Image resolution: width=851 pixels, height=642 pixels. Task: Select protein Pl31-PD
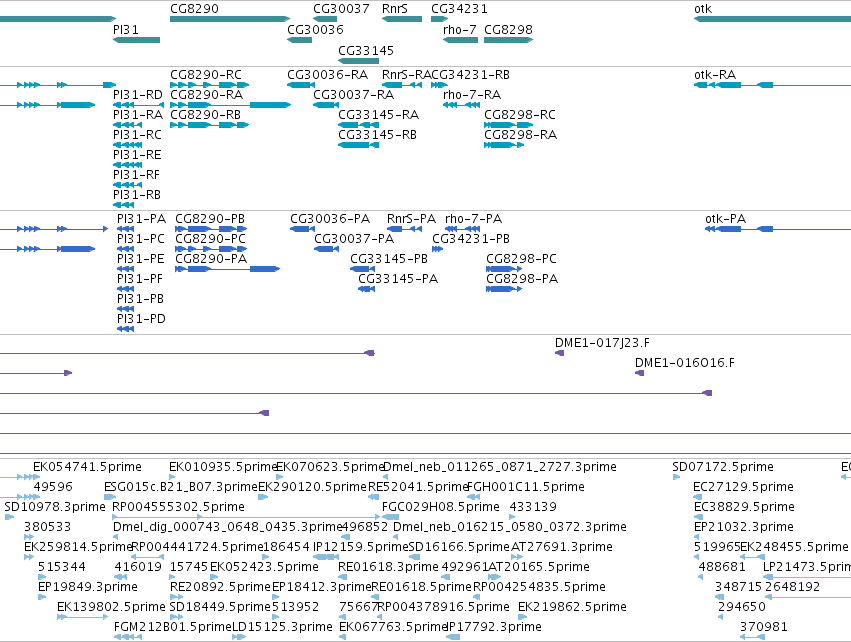(x=125, y=329)
